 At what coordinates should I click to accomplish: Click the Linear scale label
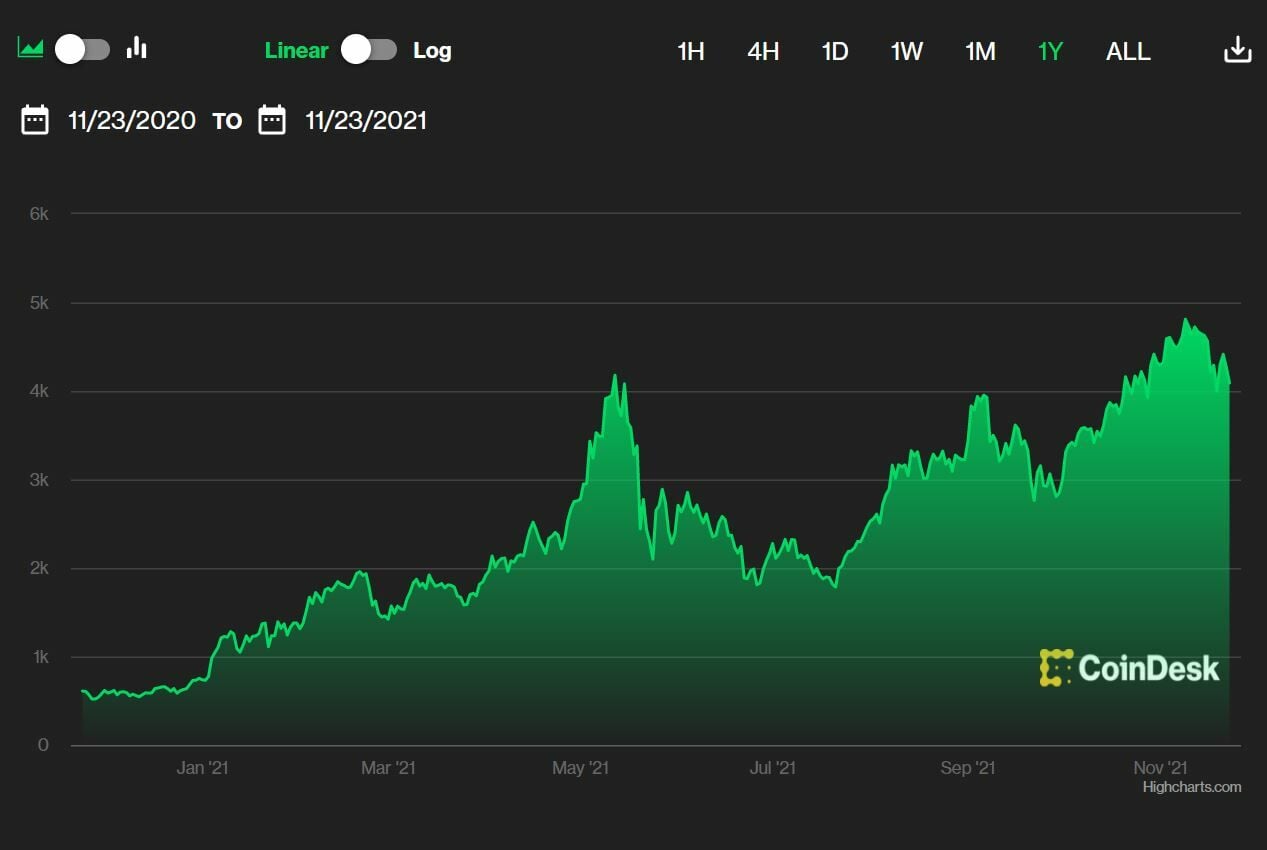[x=296, y=50]
